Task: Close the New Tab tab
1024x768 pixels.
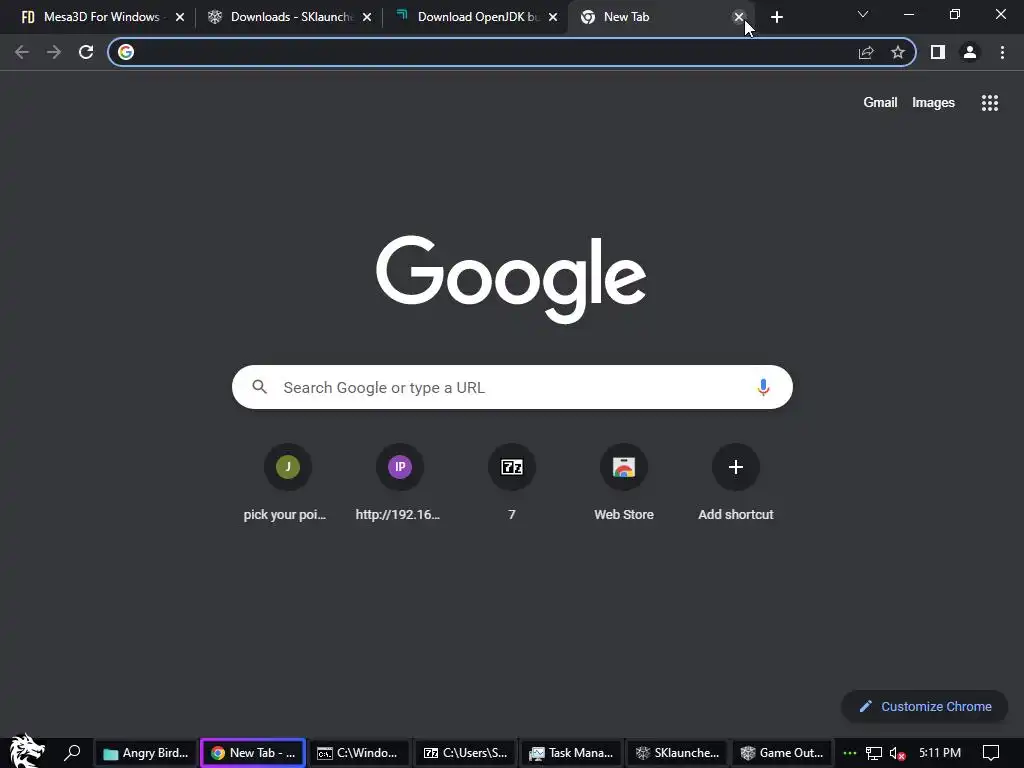Action: (x=739, y=17)
